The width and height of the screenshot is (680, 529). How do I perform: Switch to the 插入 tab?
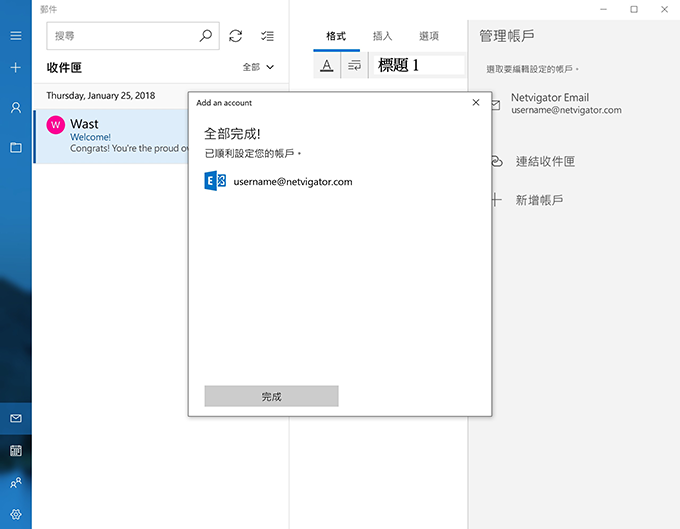(382, 36)
